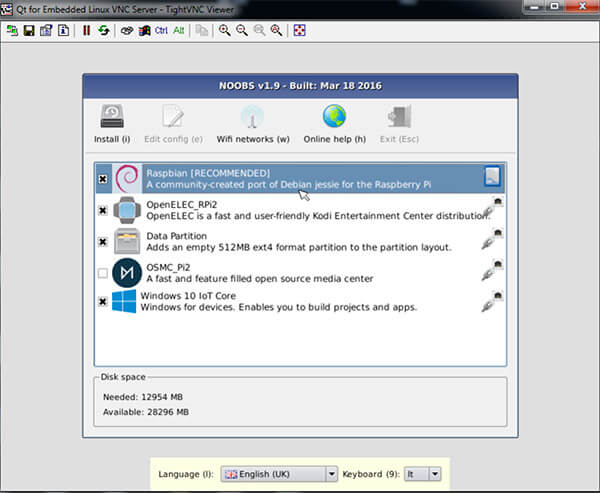Select Windows 10 IoT Core entry title
This screenshot has width=600, height=493.
coord(188,296)
